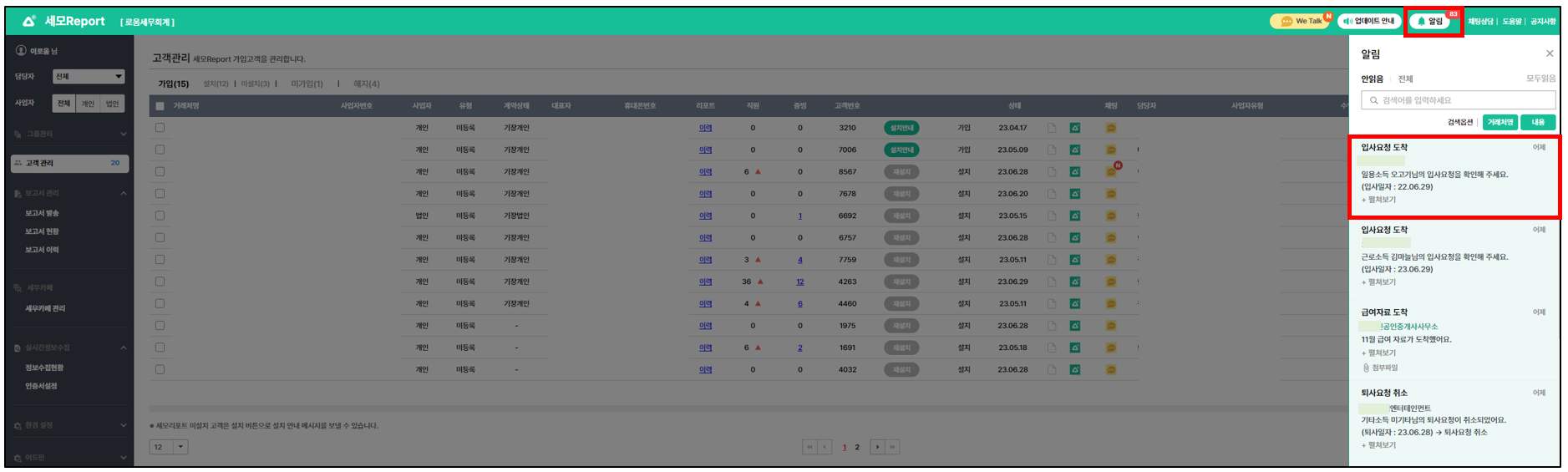Viewport: 1568px width, 472px height.
Task: Click the attachment 첨부파일 clip icon
Action: [1366, 368]
